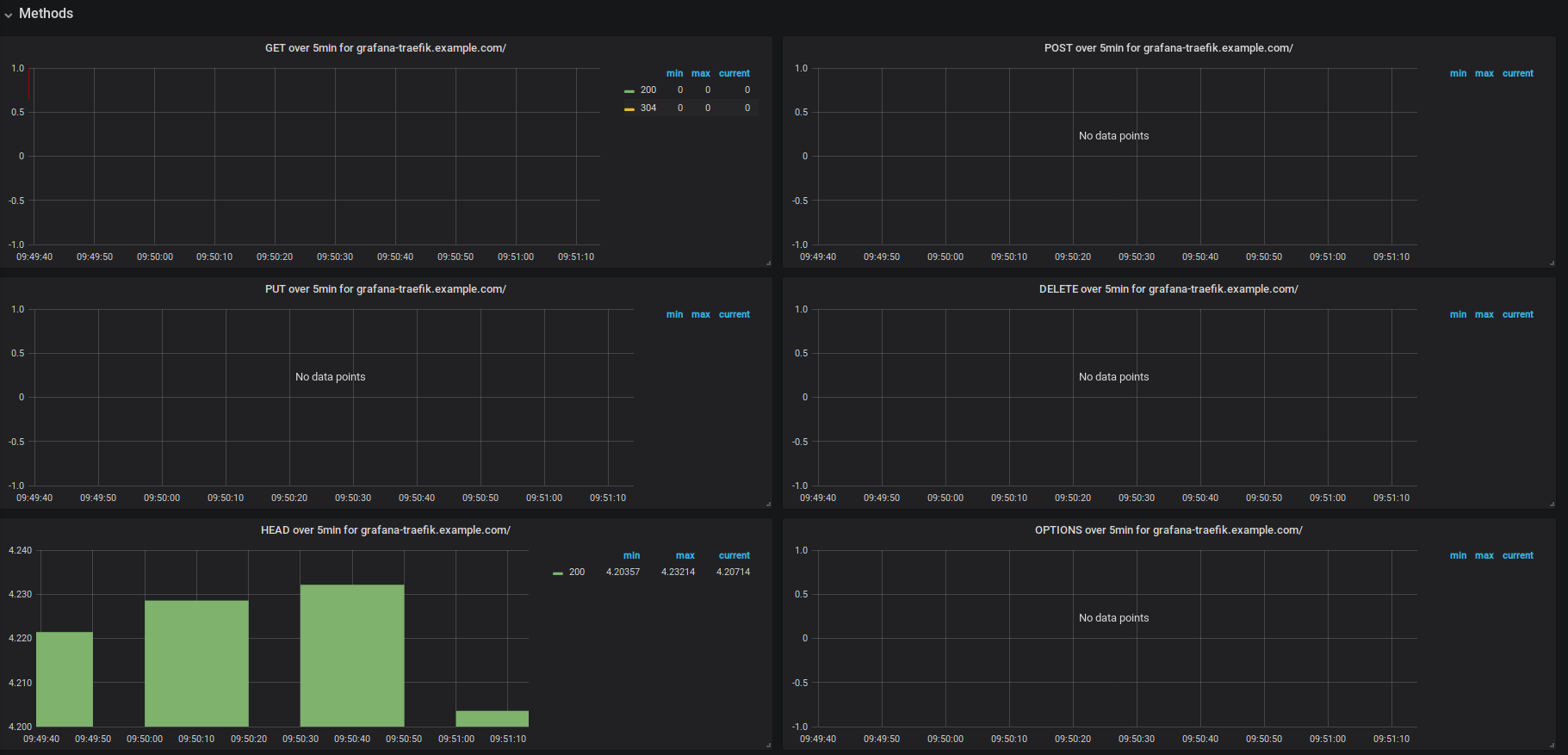The height and width of the screenshot is (755, 1568).
Task: Sort GET legend by max
Action: tap(701, 74)
